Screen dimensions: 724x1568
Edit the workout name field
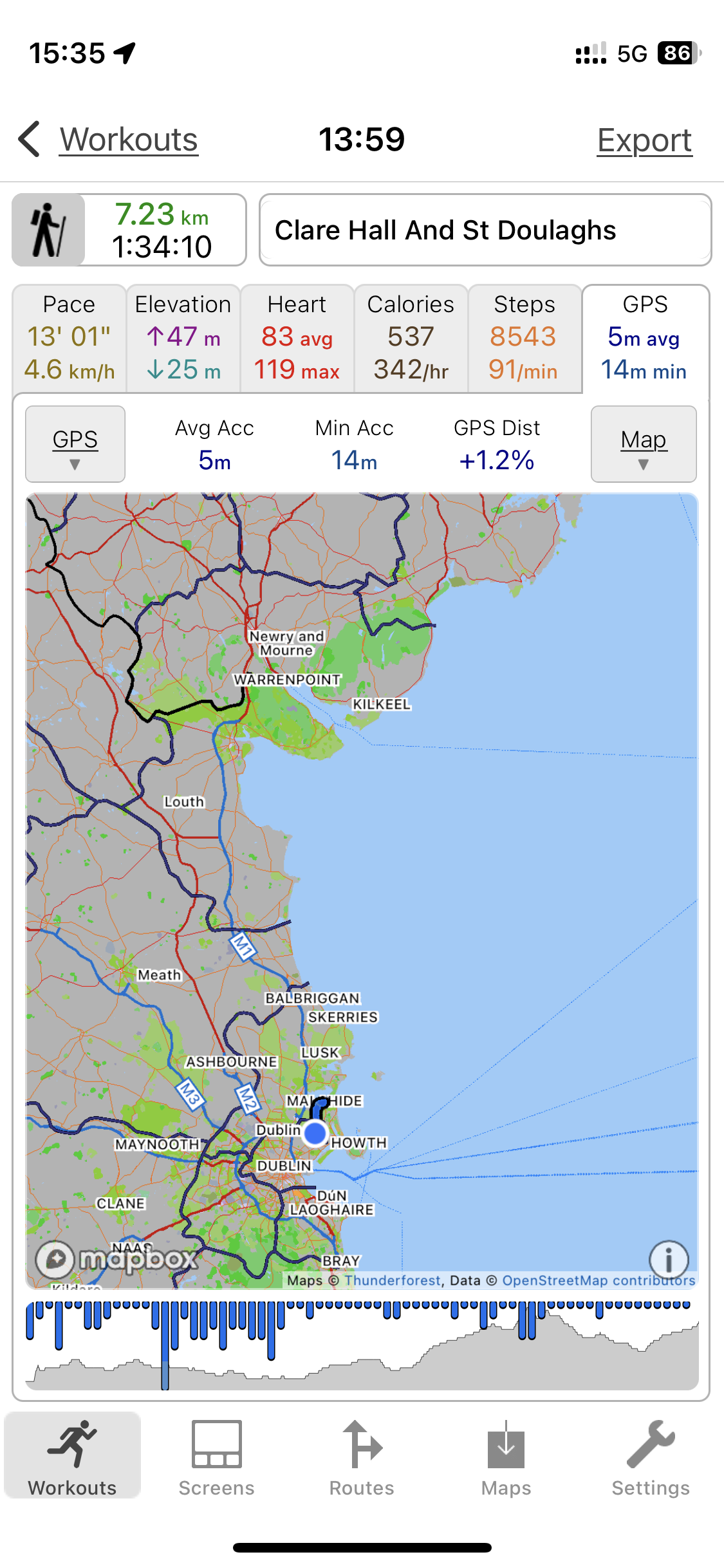coord(485,230)
